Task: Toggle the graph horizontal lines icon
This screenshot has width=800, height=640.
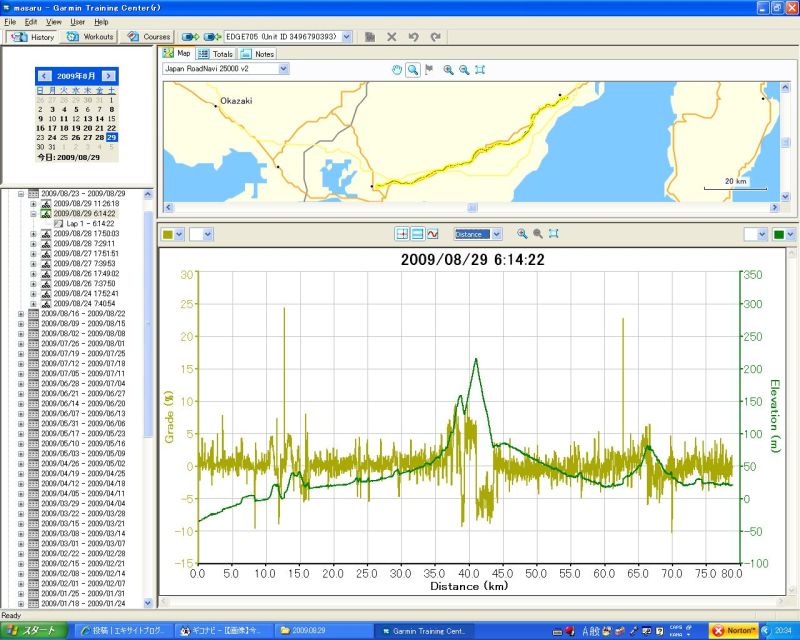Action: pos(417,234)
